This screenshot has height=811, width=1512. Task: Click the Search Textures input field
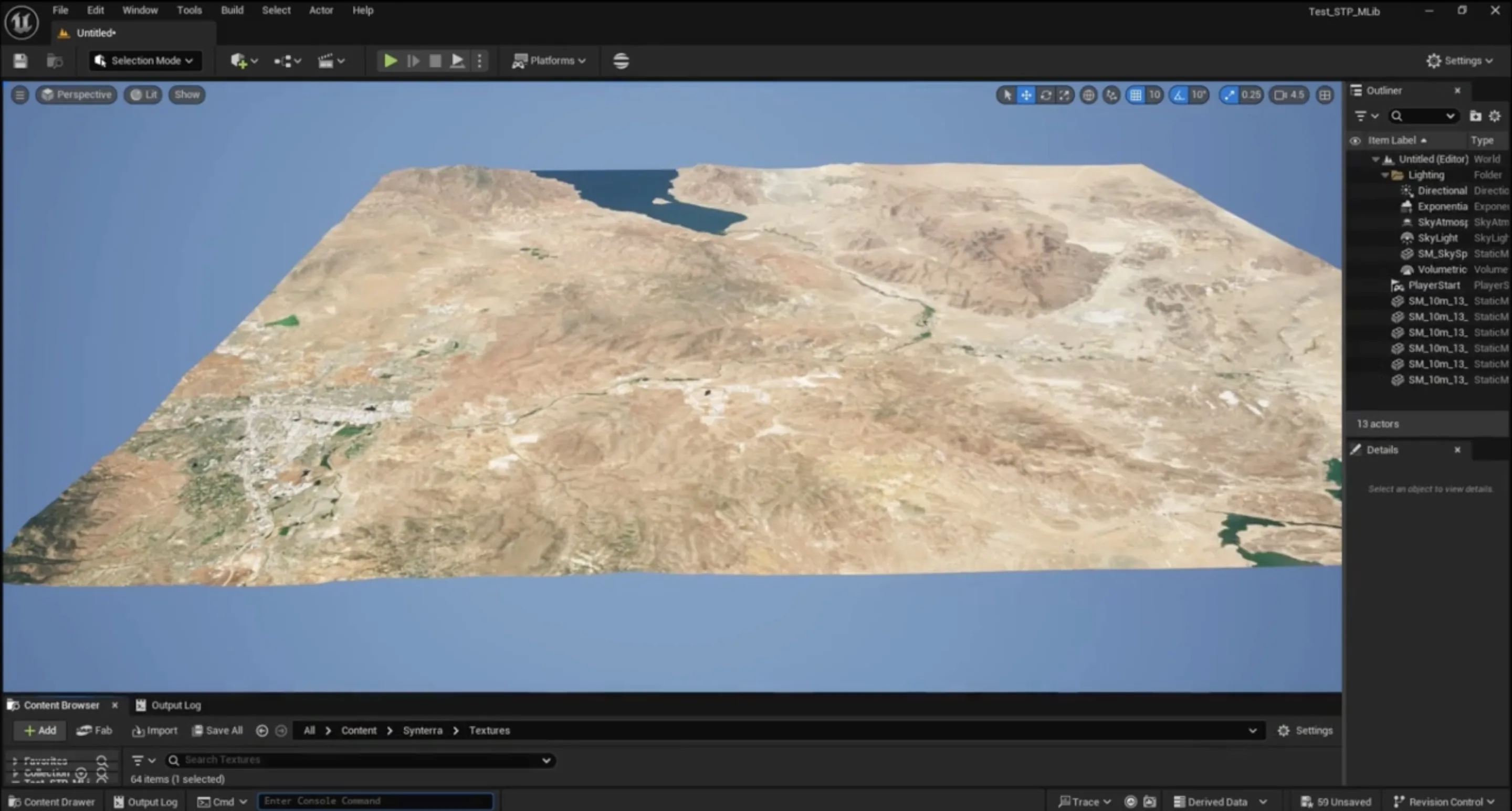coord(360,760)
